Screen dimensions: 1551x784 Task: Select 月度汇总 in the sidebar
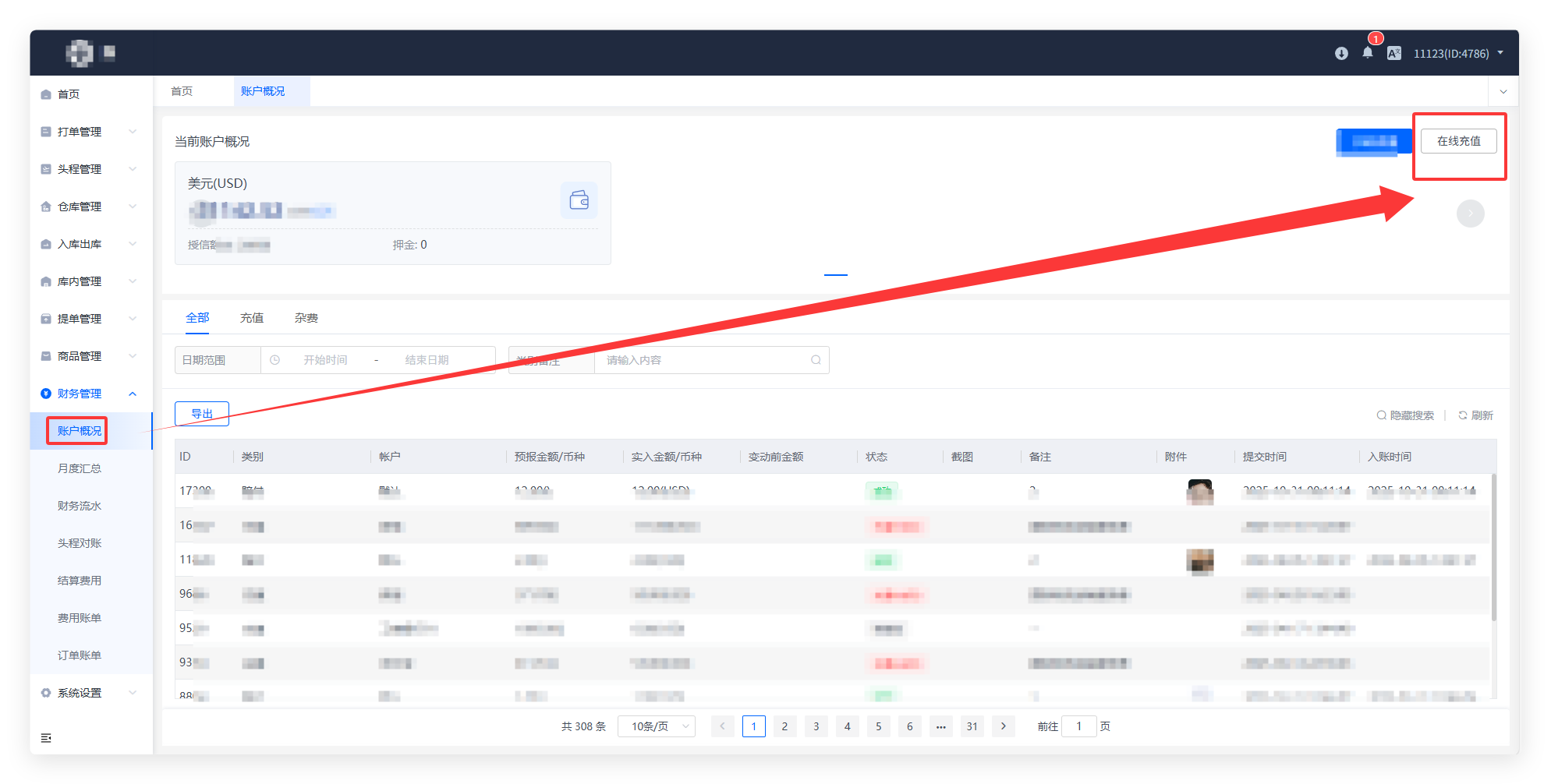click(x=80, y=468)
